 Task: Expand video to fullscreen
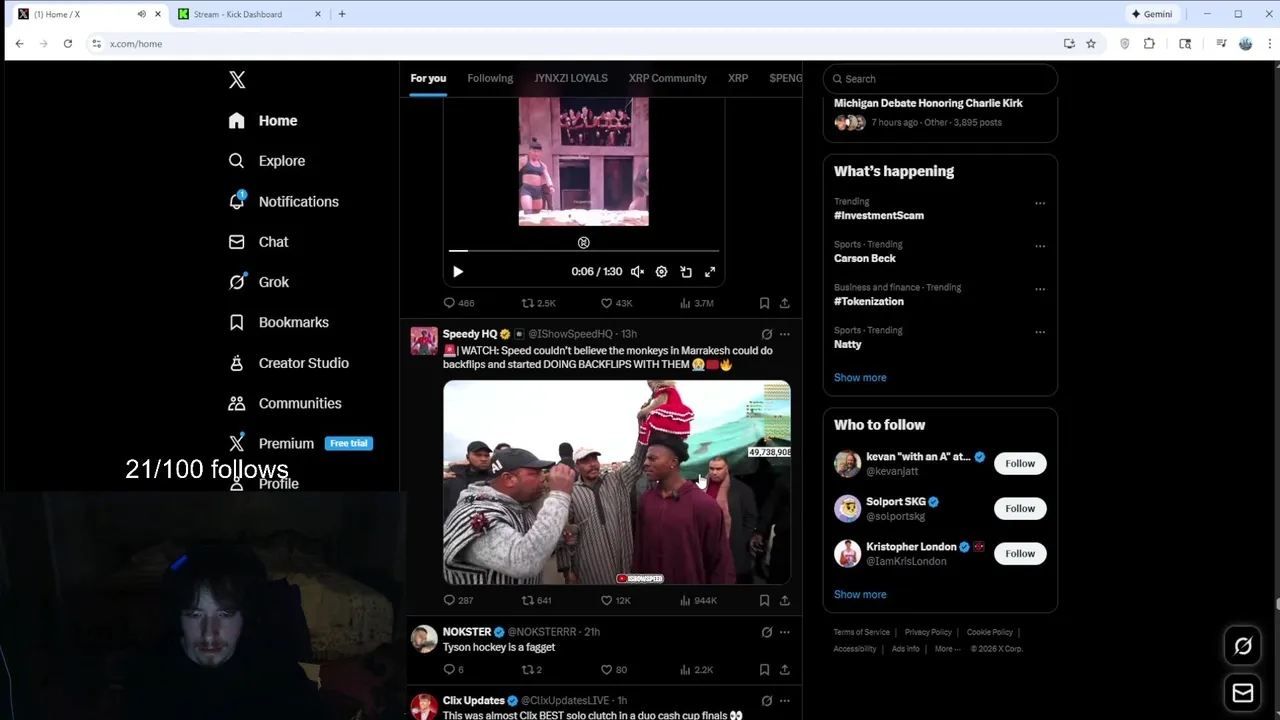[x=710, y=272]
